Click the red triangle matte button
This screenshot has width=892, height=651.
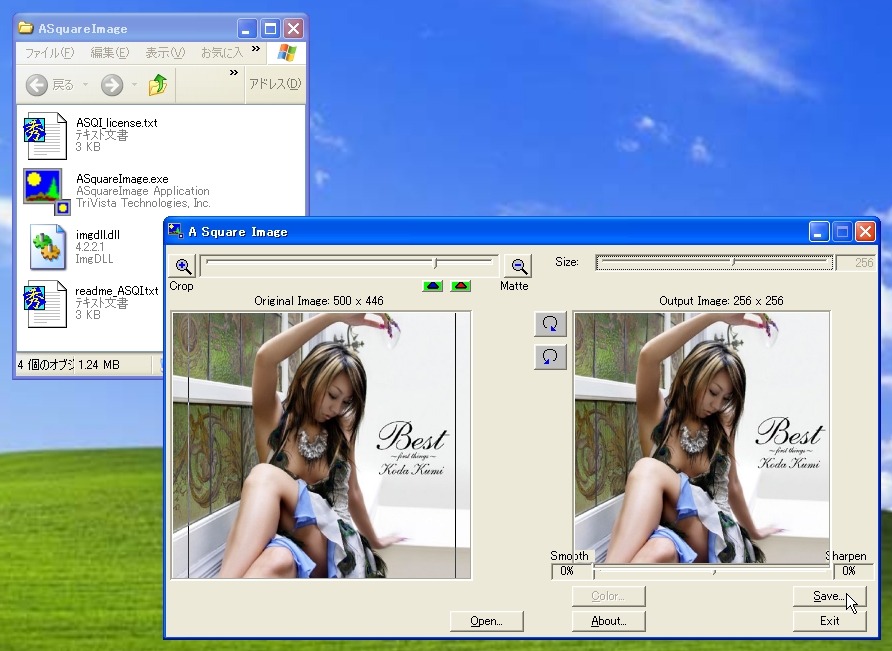tap(460, 286)
